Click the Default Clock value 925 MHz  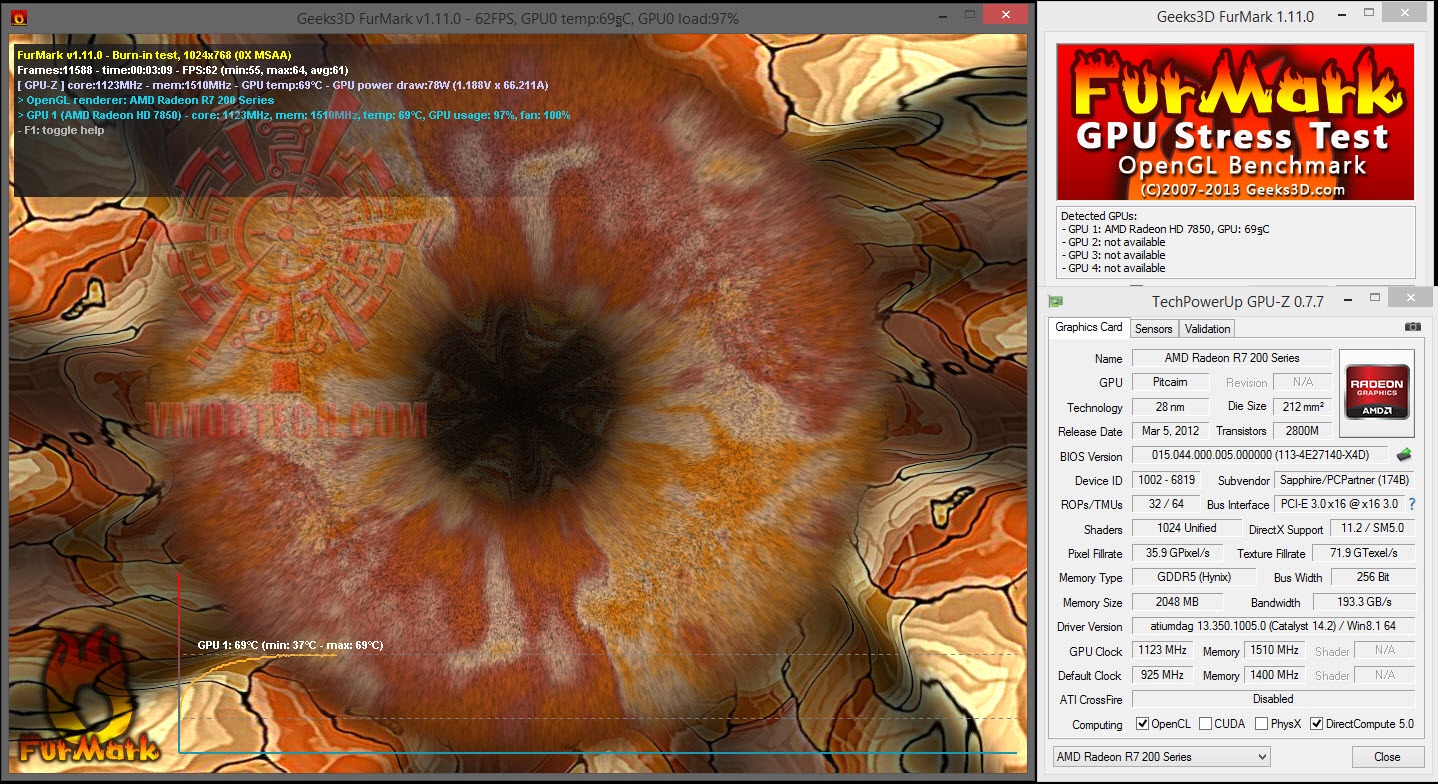click(x=1163, y=675)
